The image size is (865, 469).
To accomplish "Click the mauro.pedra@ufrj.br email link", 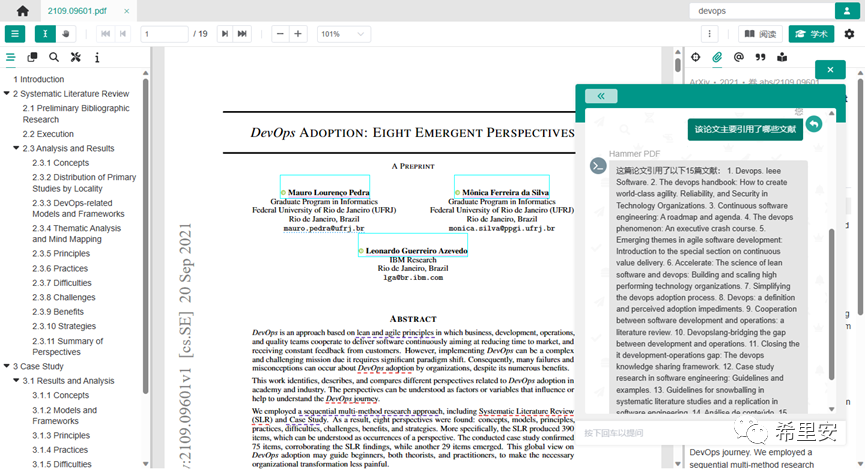I will (x=324, y=228).
